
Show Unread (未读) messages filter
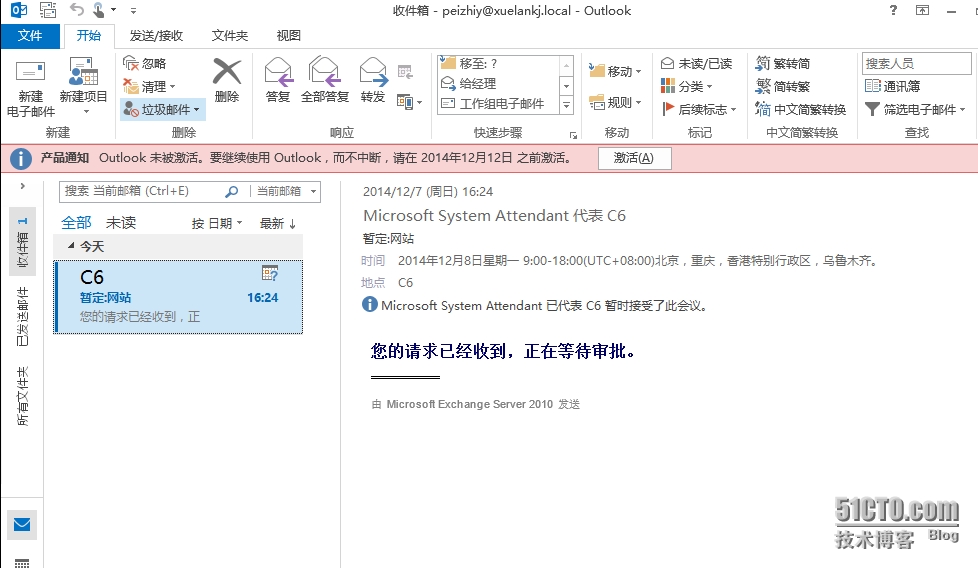(x=121, y=223)
